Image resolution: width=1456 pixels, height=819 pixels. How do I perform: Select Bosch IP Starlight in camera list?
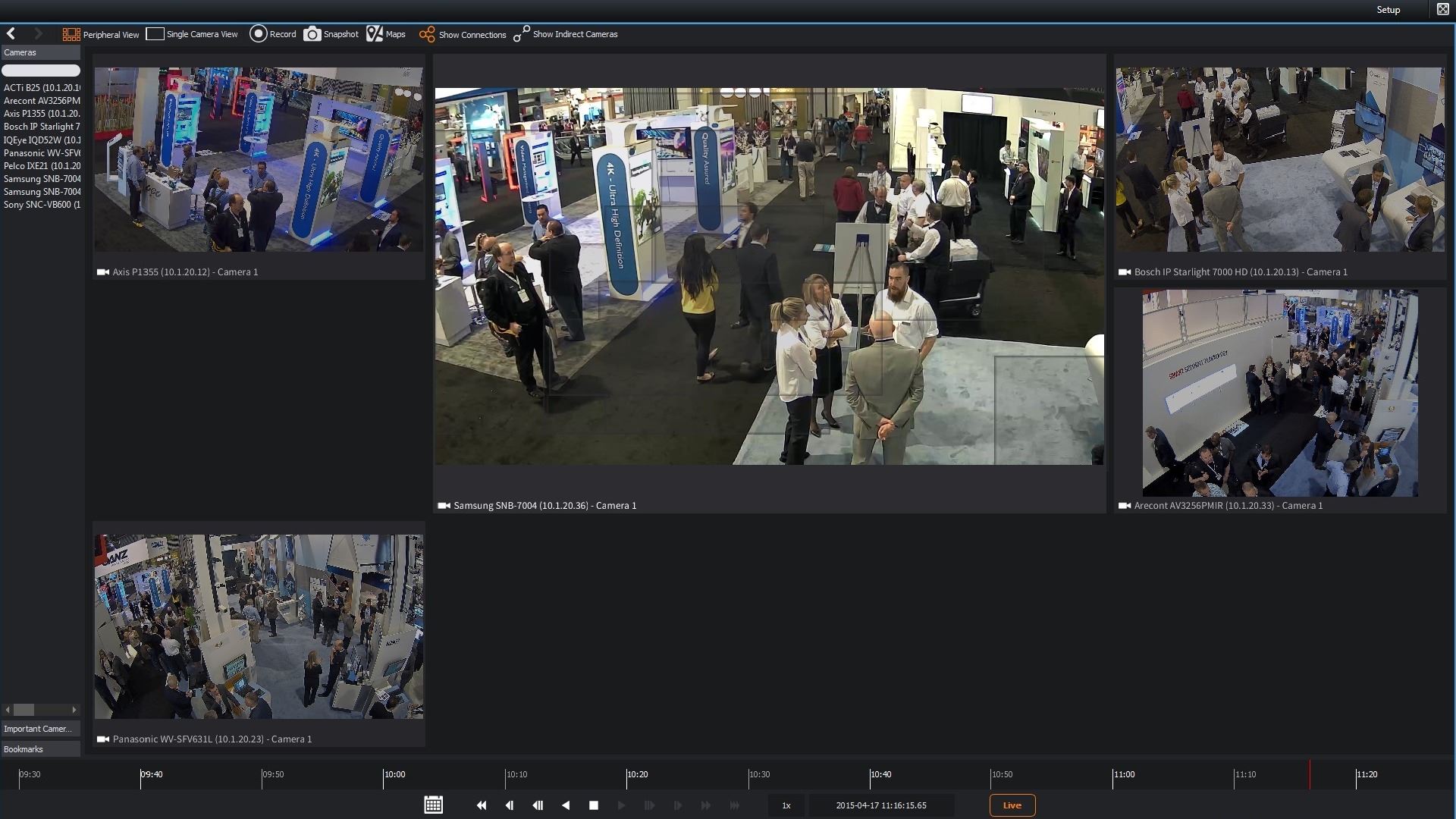[x=42, y=127]
